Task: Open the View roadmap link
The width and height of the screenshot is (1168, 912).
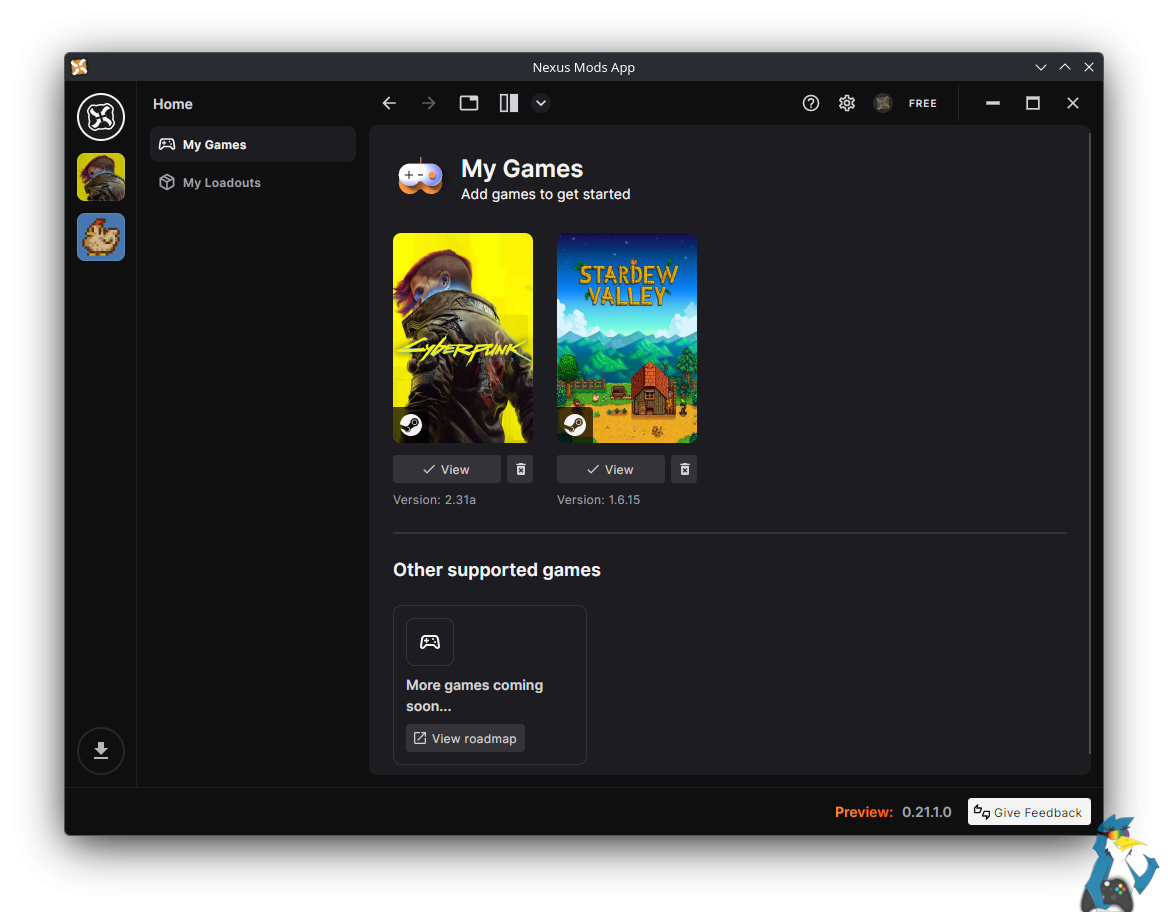Action: coord(465,738)
